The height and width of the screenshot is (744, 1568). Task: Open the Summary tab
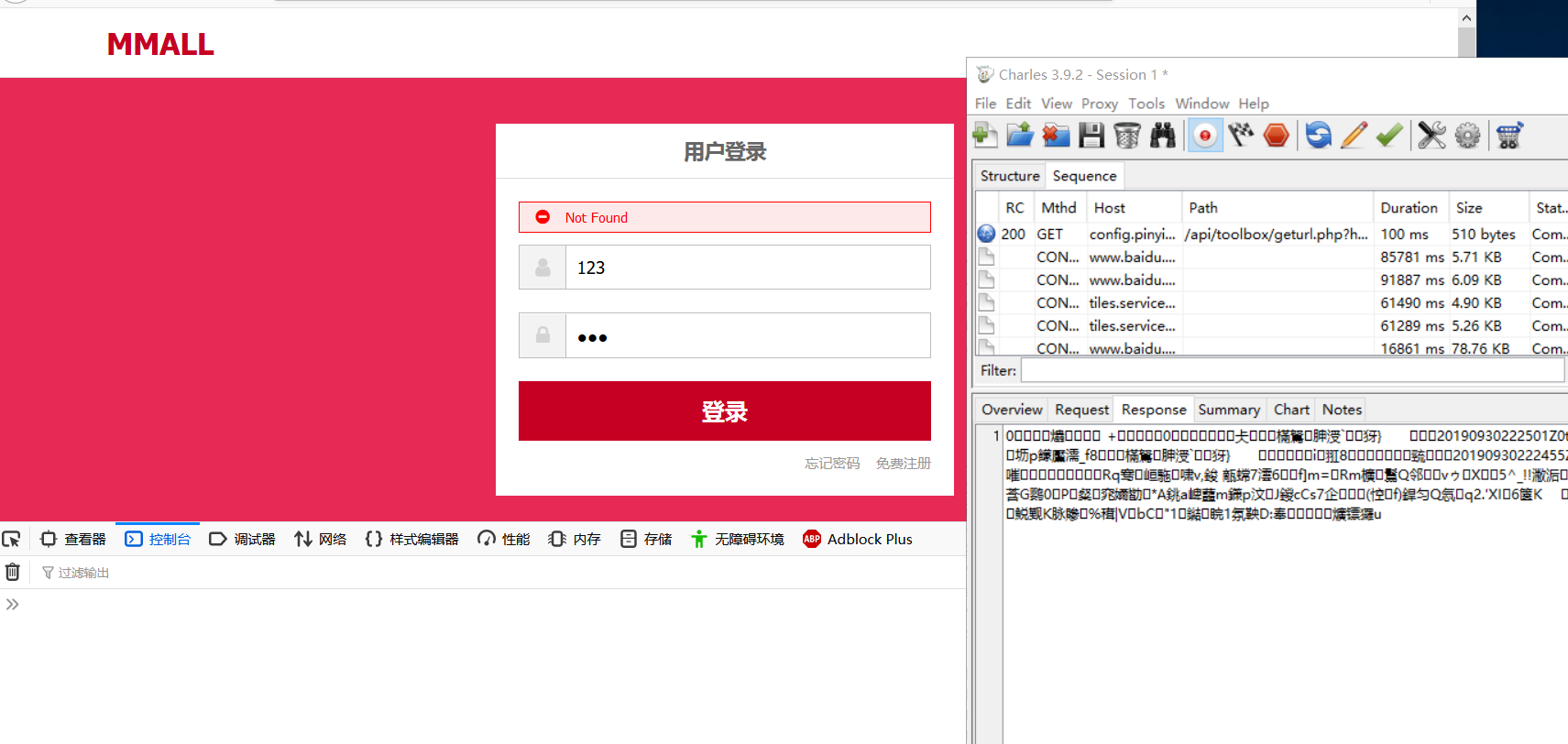coord(1229,410)
